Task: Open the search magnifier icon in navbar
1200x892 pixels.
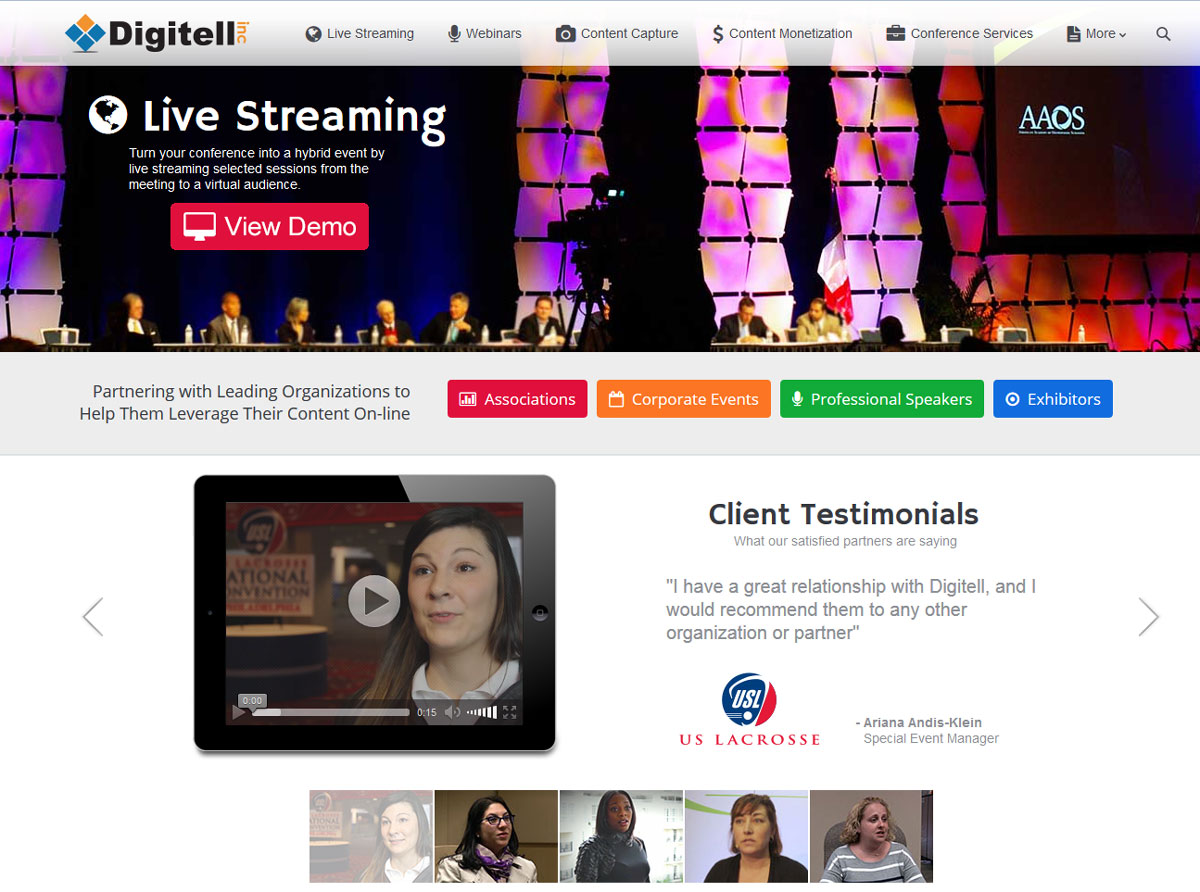Action: point(1163,34)
